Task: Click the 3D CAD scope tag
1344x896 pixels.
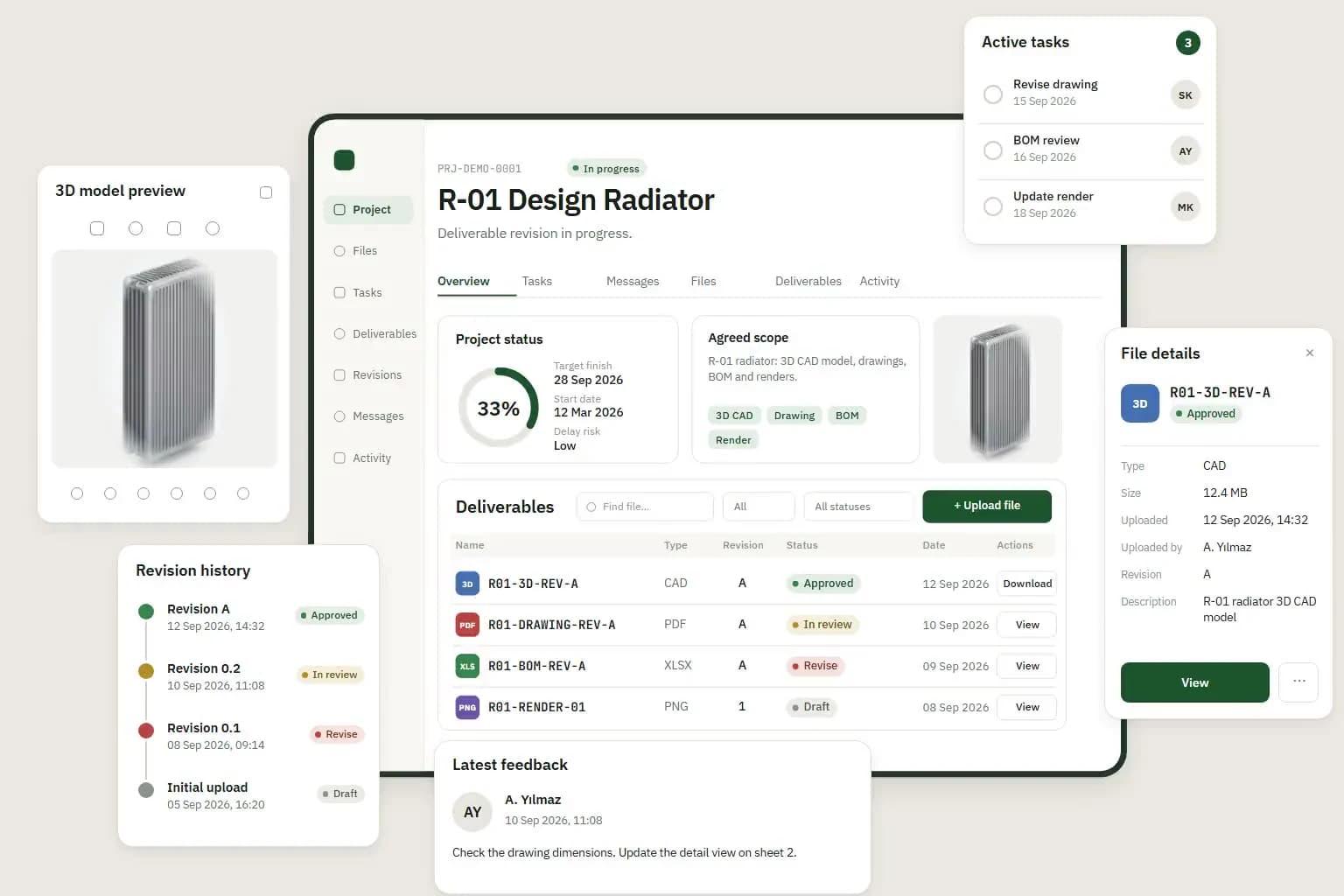Action: click(x=734, y=416)
